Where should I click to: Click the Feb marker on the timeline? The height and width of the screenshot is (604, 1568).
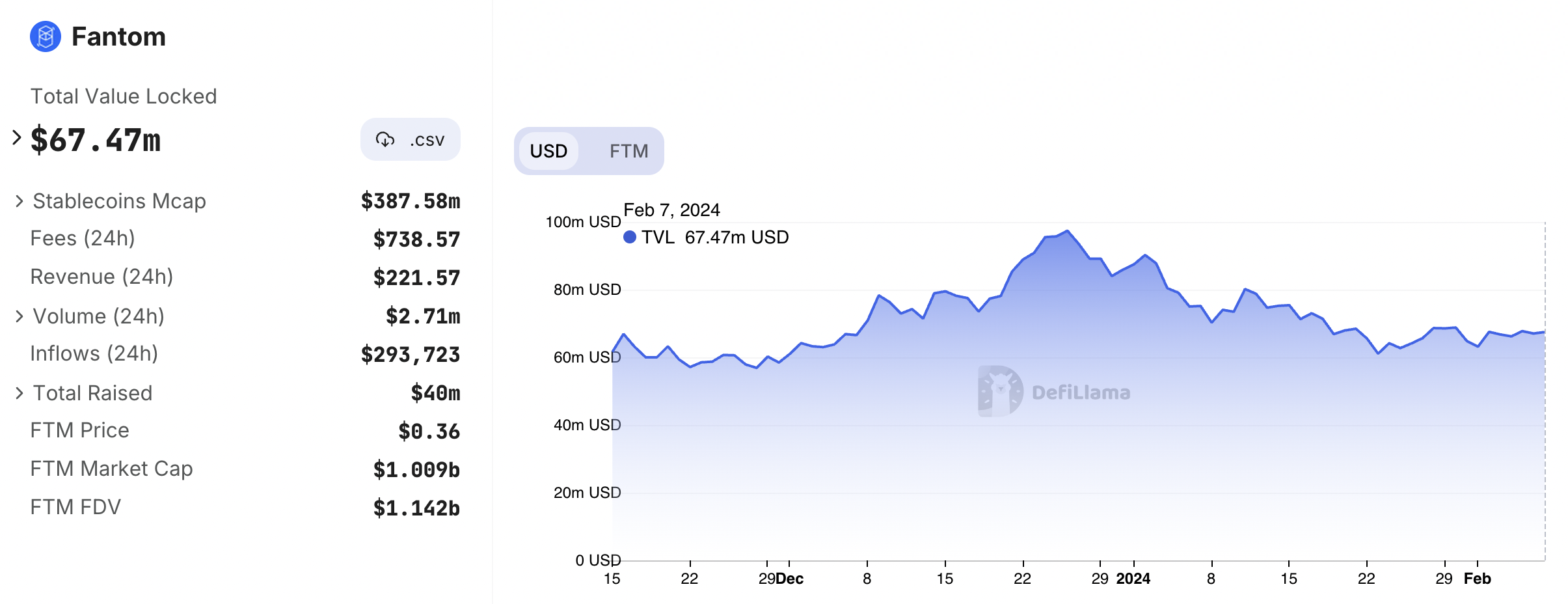point(1477,579)
